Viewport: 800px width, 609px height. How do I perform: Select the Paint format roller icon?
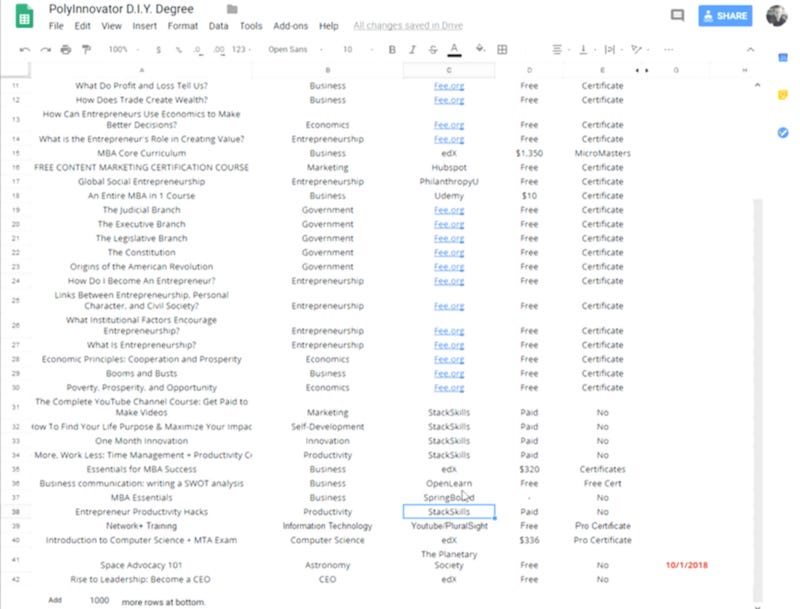point(86,49)
